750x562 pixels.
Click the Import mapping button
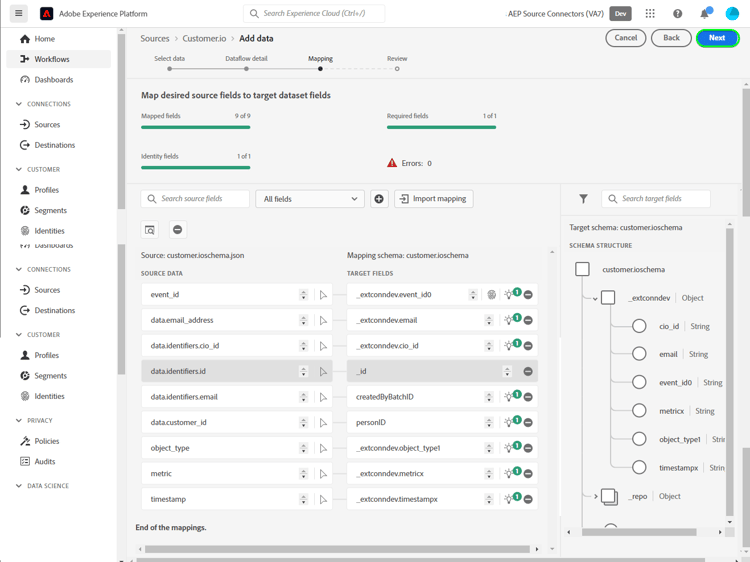coord(433,199)
